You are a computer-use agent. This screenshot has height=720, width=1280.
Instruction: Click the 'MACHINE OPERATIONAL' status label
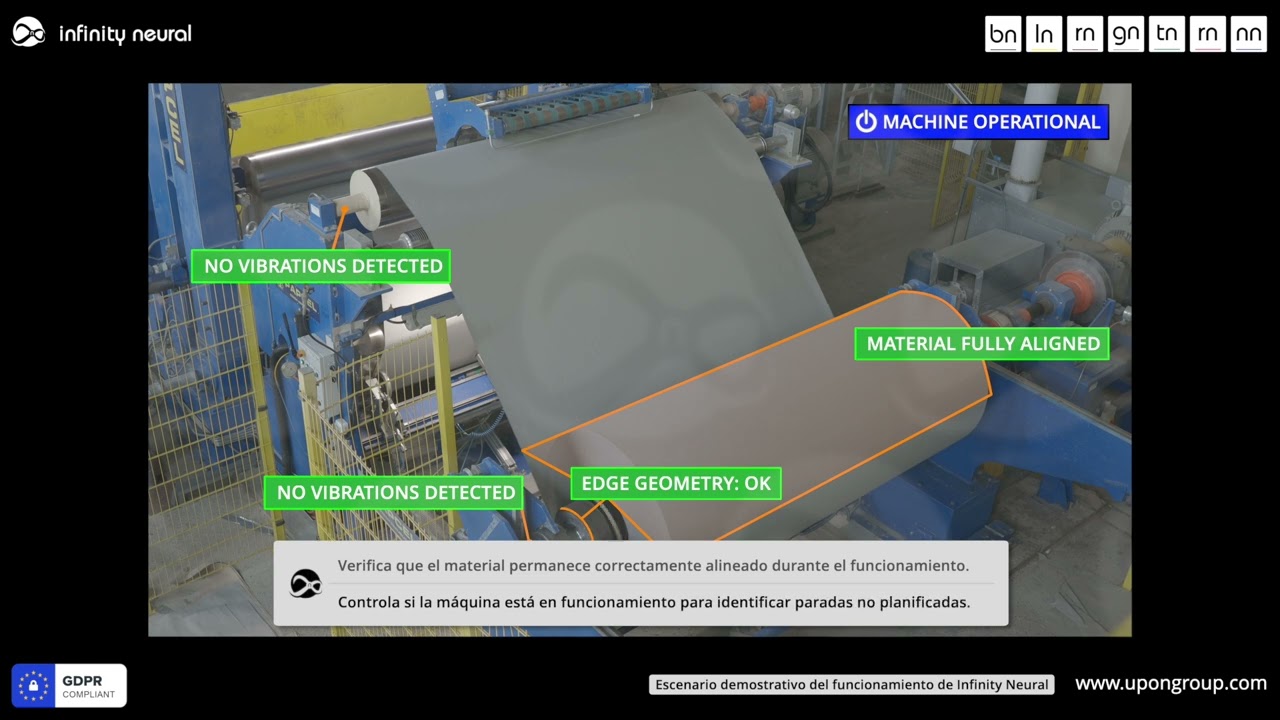tap(978, 122)
